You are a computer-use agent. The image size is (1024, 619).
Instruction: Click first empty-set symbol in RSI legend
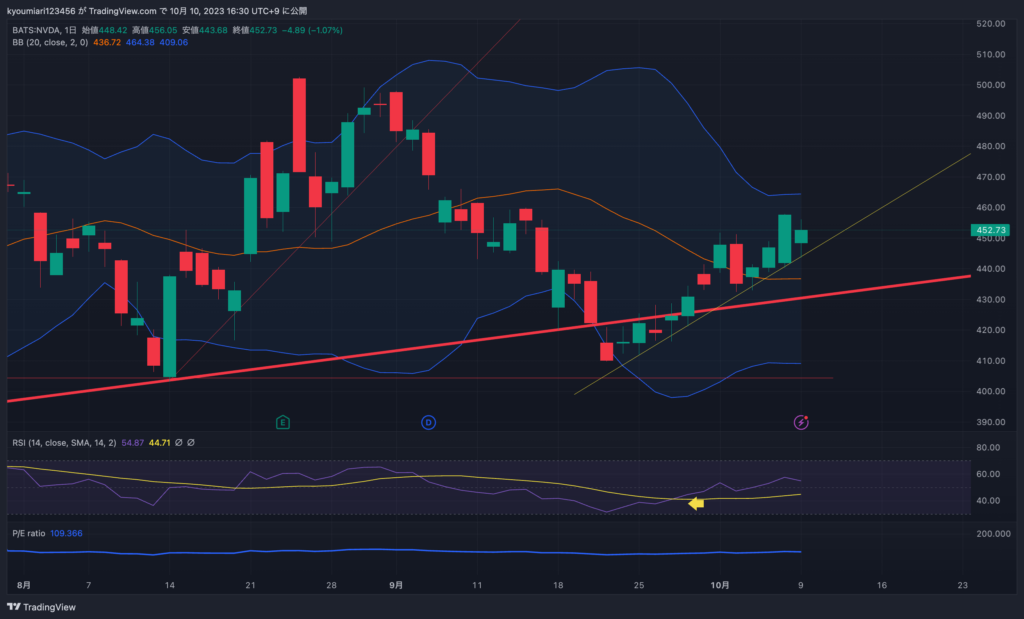point(178,443)
